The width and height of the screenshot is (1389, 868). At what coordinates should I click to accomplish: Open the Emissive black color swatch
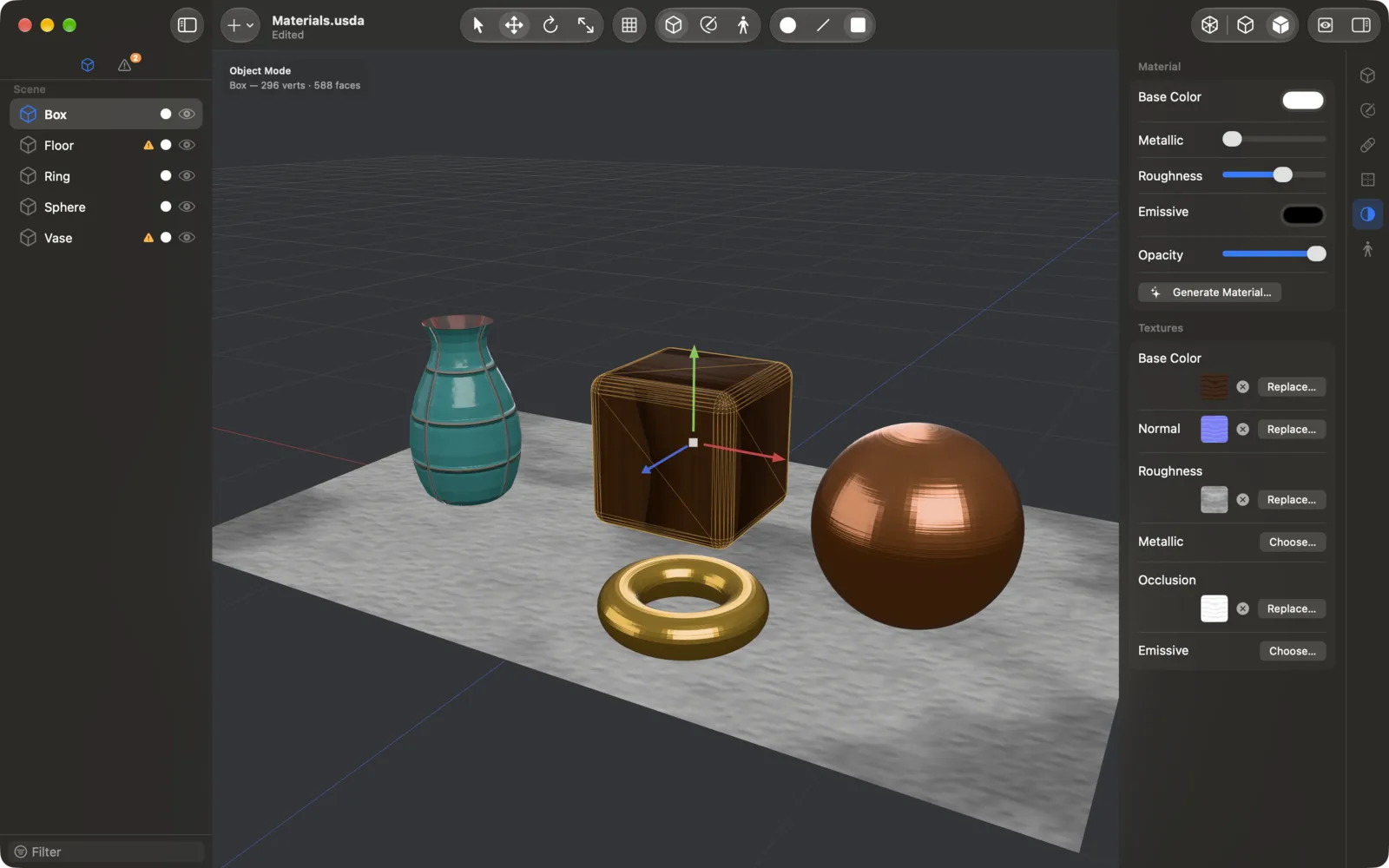click(x=1303, y=214)
